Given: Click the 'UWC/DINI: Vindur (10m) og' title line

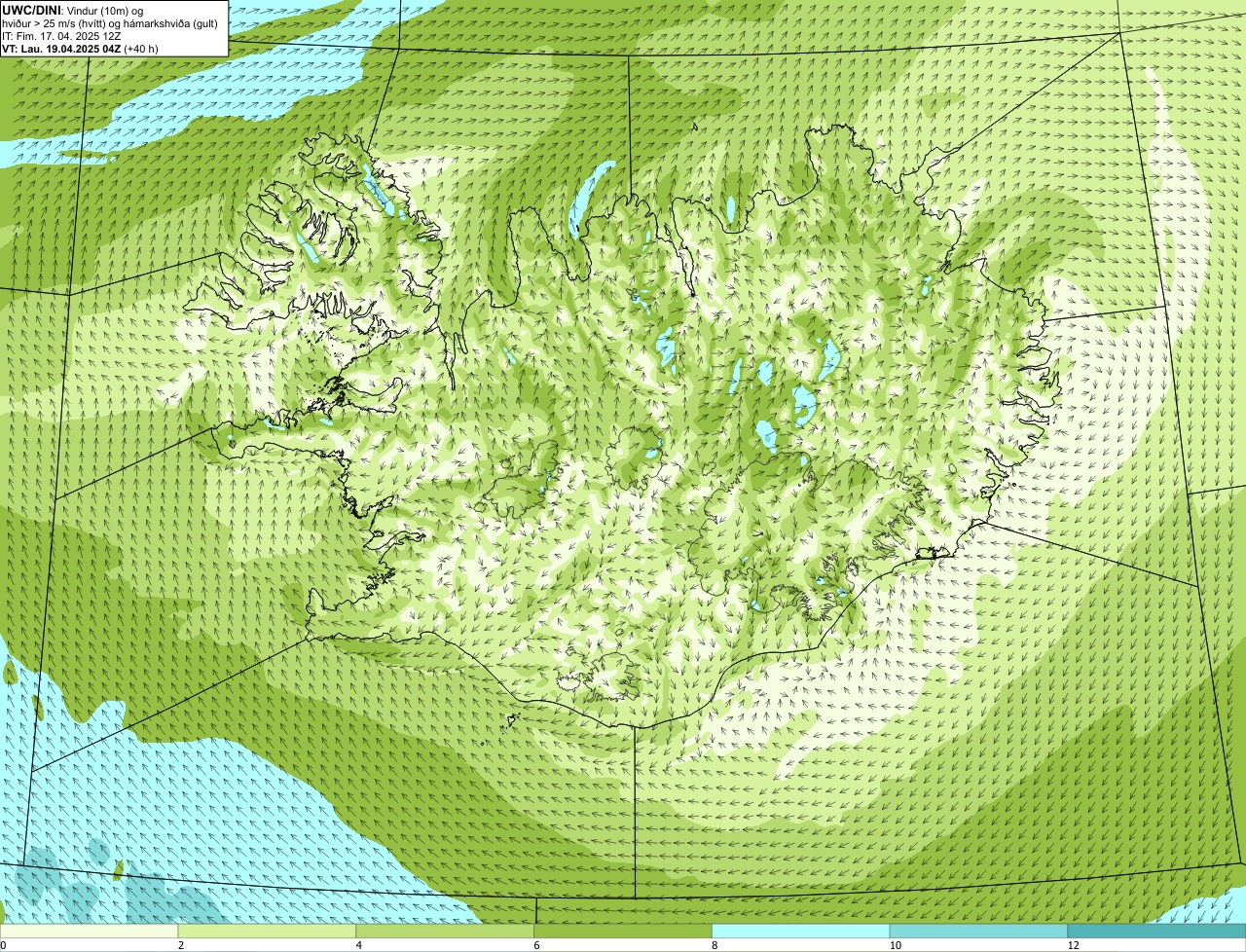Looking at the screenshot, I should 73,10.
